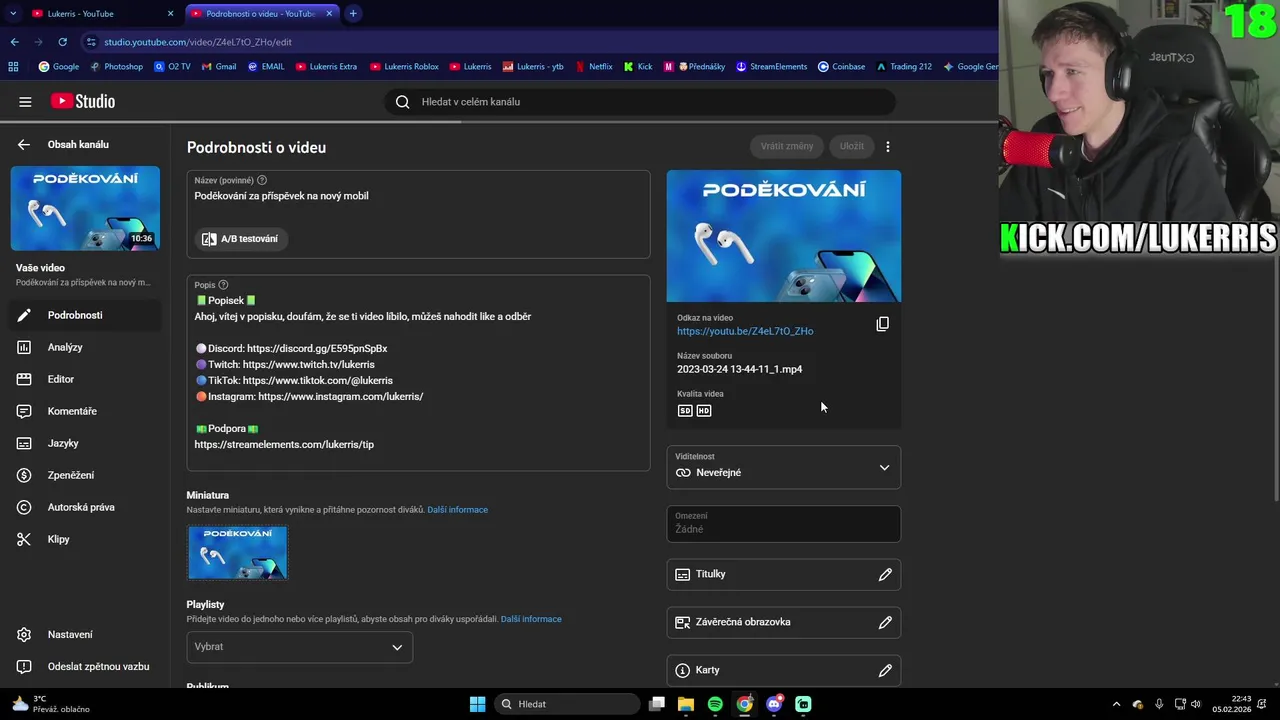The height and width of the screenshot is (720, 1280).
Task: Edit Titulky with the pencil icon
Action: click(885, 575)
